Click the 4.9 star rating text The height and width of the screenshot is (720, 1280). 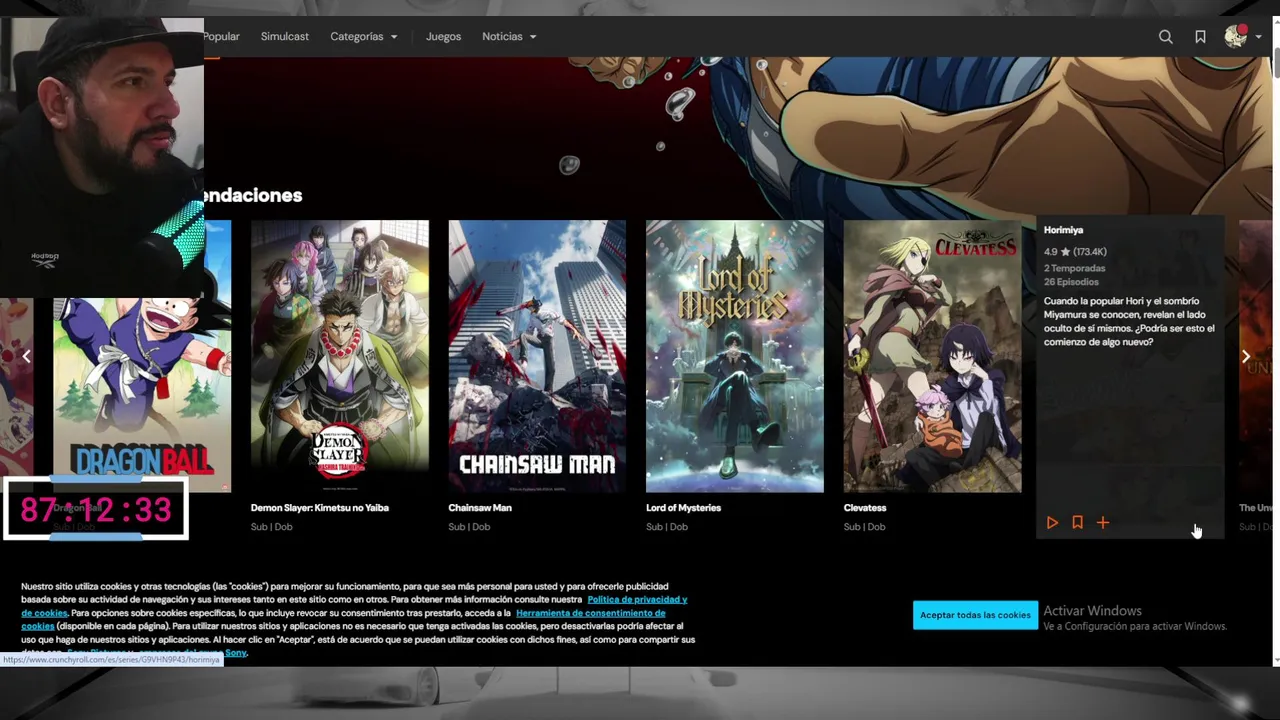(x=1075, y=252)
